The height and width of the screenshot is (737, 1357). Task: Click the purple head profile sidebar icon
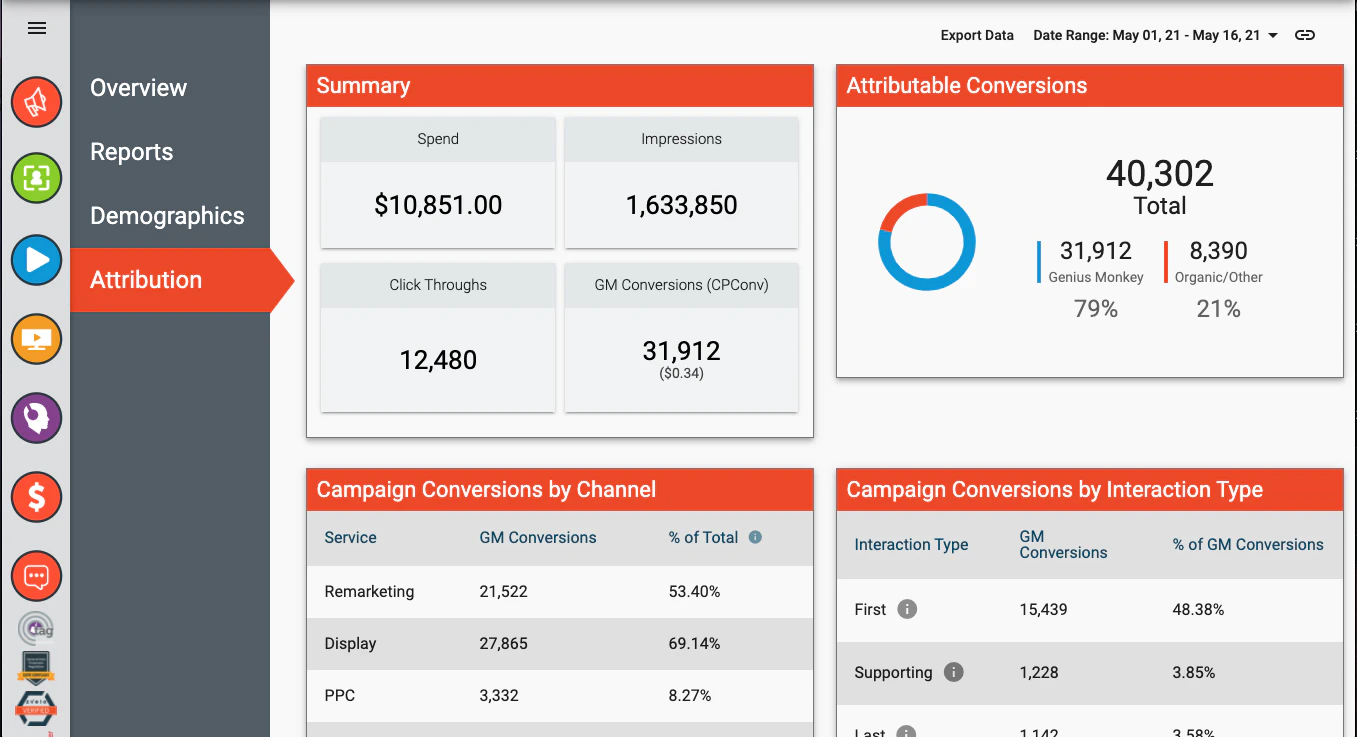pos(37,418)
